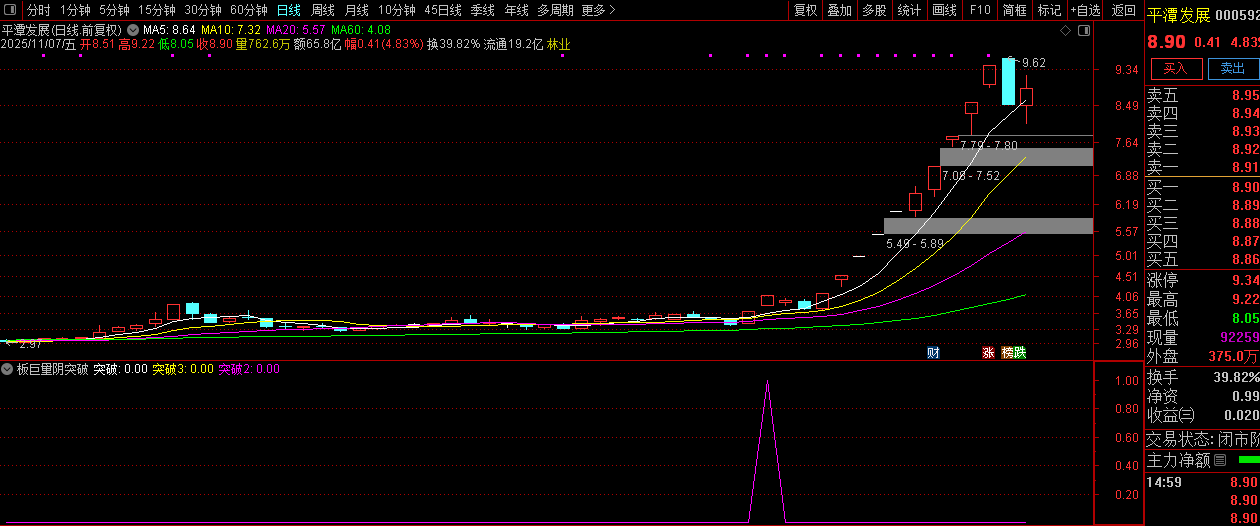The image size is (1260, 526).
Task: Select the 日线 daily period
Action: coord(288,10)
